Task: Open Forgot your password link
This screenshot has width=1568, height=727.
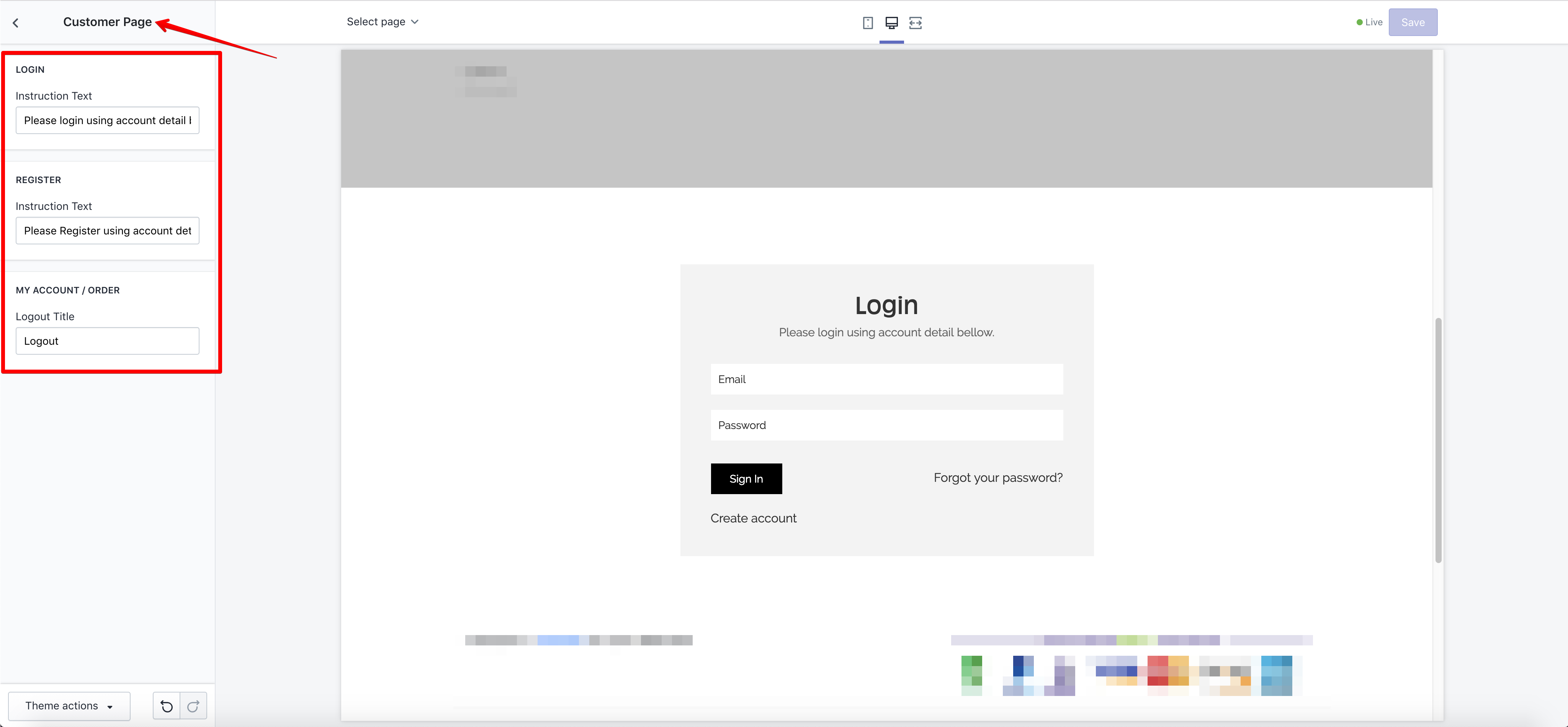Action: (x=997, y=477)
